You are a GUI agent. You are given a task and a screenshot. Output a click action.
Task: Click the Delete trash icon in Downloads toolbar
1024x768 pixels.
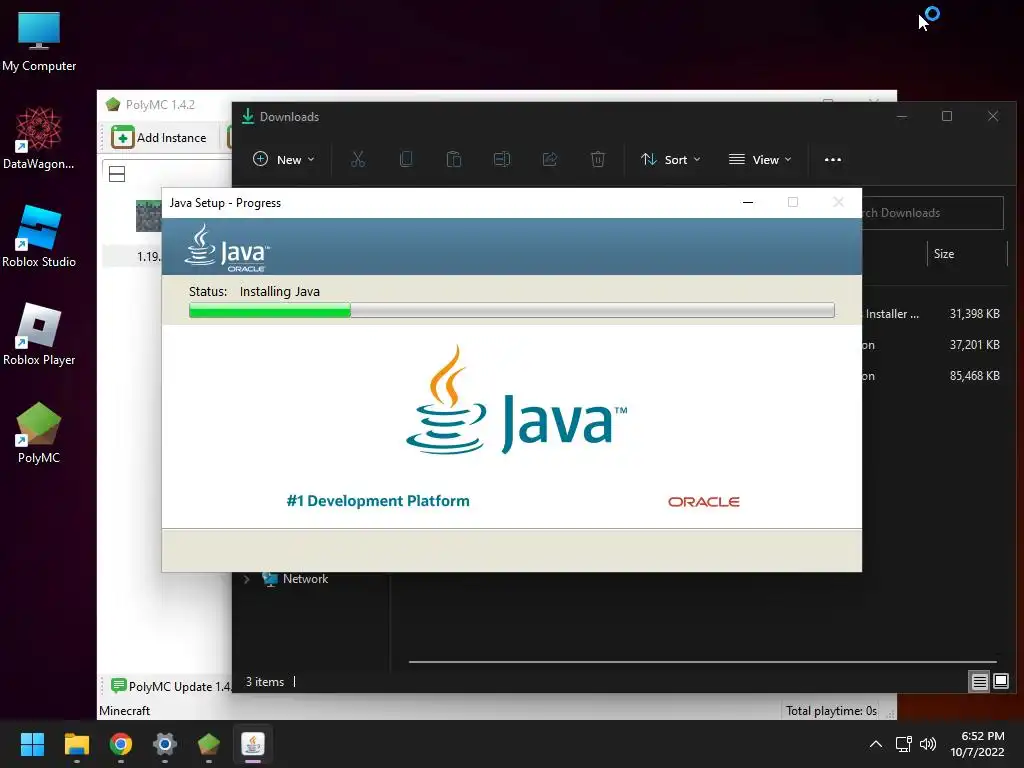[x=598, y=159]
